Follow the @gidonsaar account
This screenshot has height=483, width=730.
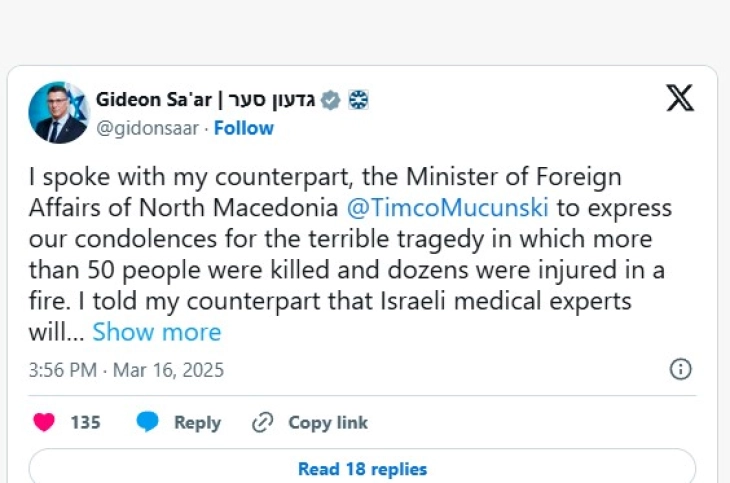pyautogui.click(x=243, y=128)
